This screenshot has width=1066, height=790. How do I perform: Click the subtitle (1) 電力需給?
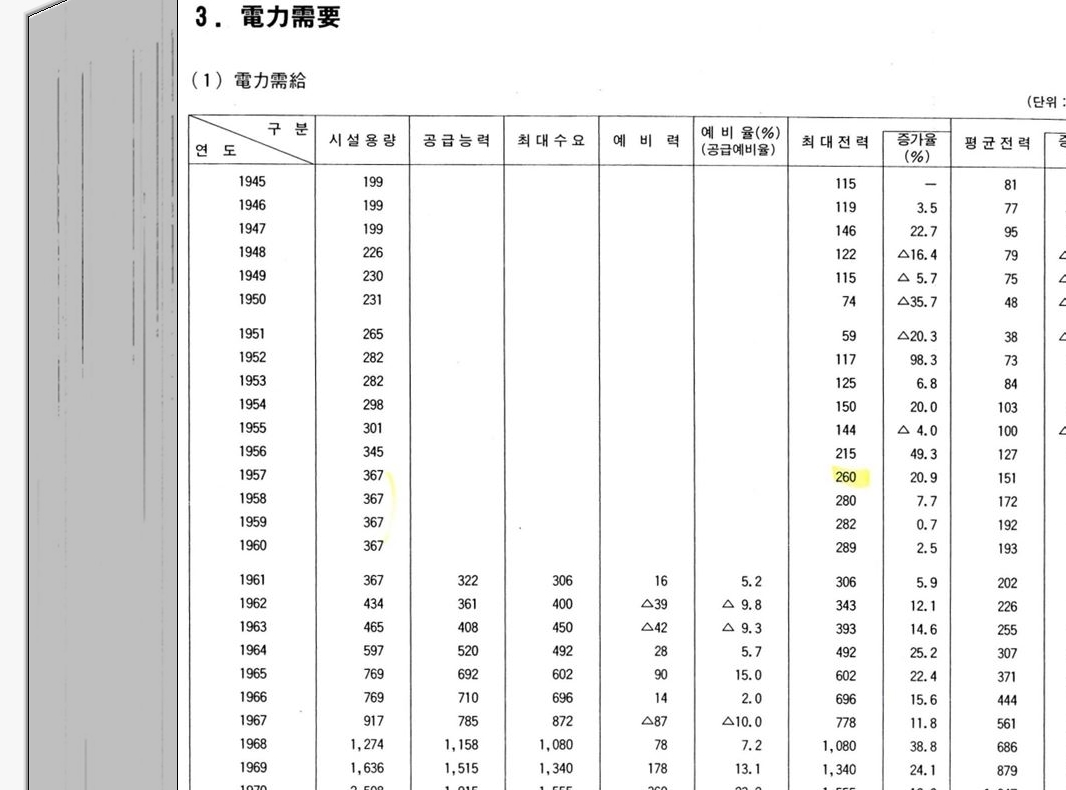click(x=249, y=81)
